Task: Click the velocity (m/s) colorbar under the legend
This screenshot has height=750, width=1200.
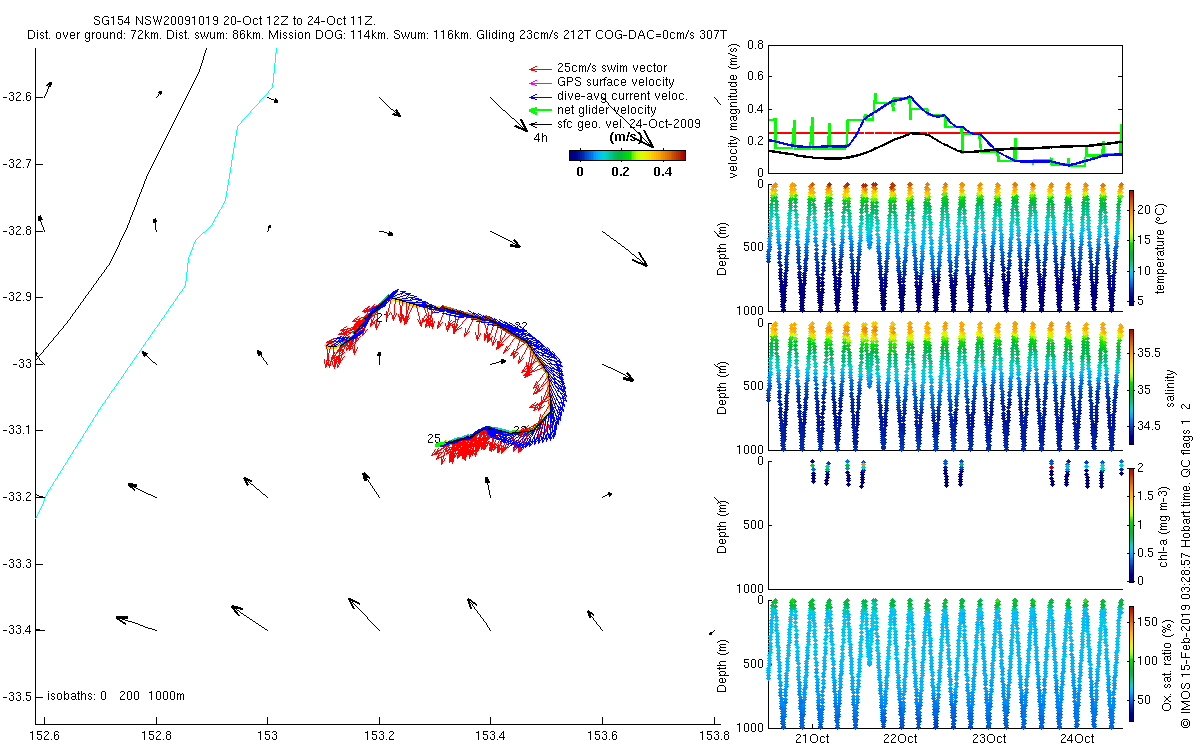Action: (x=627, y=155)
